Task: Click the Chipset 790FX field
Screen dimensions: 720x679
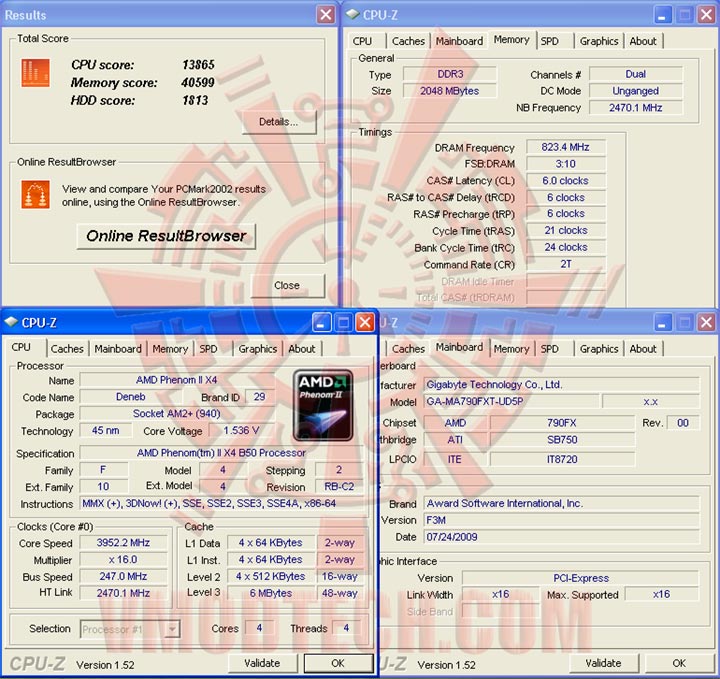Action: tap(562, 423)
